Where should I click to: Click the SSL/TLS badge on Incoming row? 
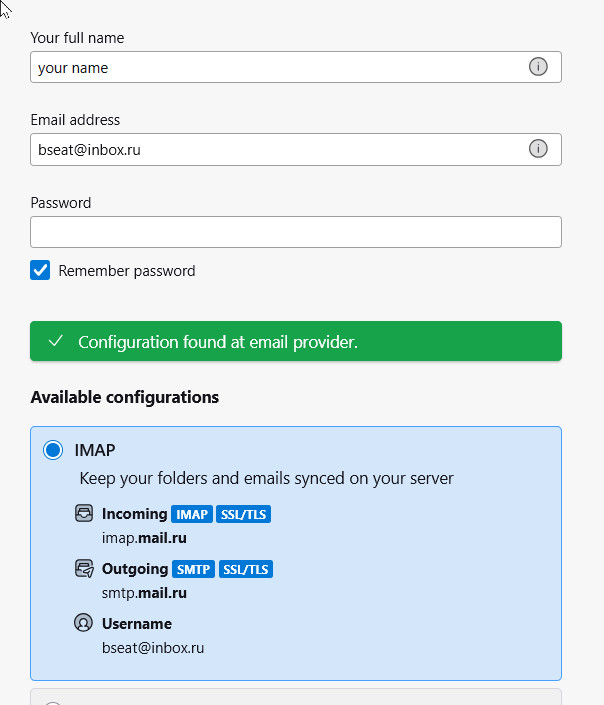(x=244, y=515)
